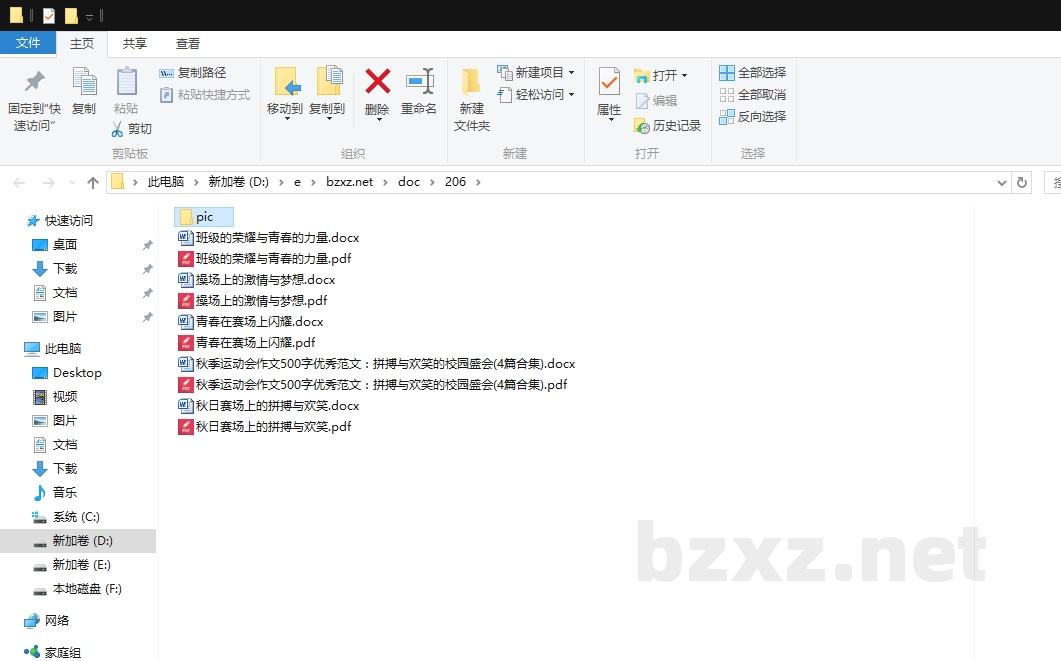Open the 文件 (File) menu

pos(29,43)
